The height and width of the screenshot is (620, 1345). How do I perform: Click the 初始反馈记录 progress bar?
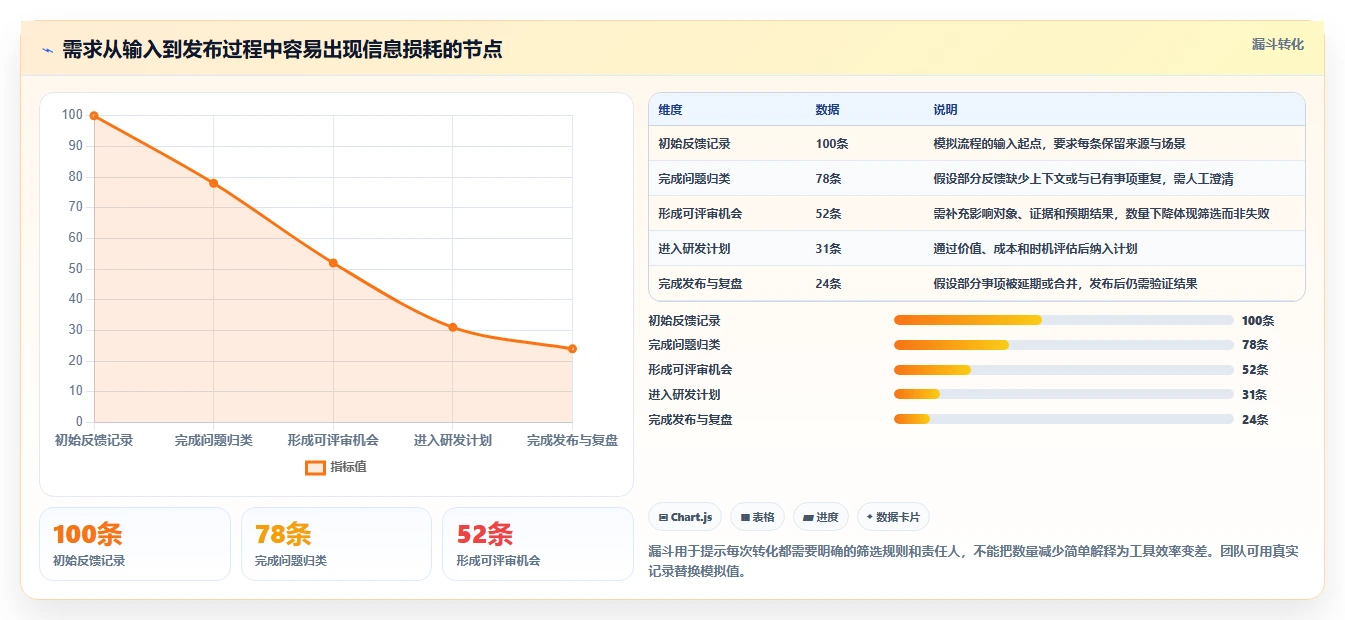(x=1064, y=320)
